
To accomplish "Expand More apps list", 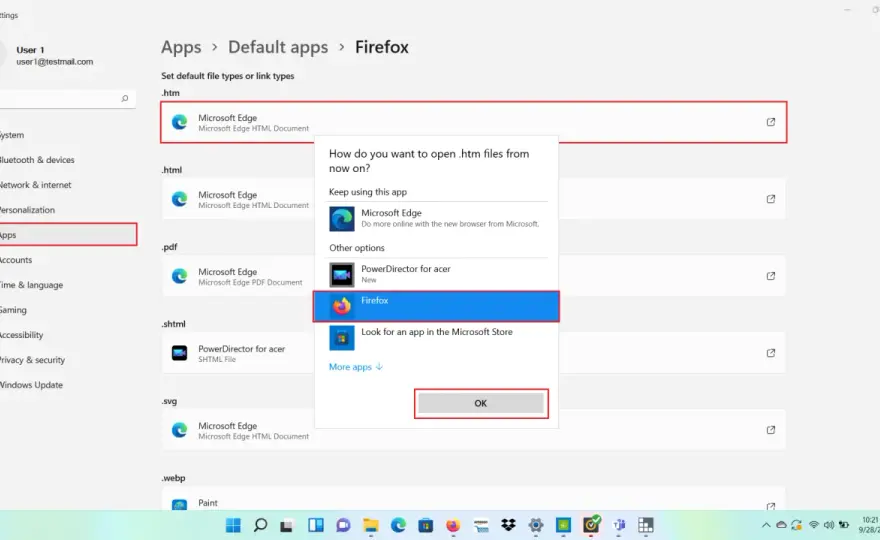I will pyautogui.click(x=356, y=367).
